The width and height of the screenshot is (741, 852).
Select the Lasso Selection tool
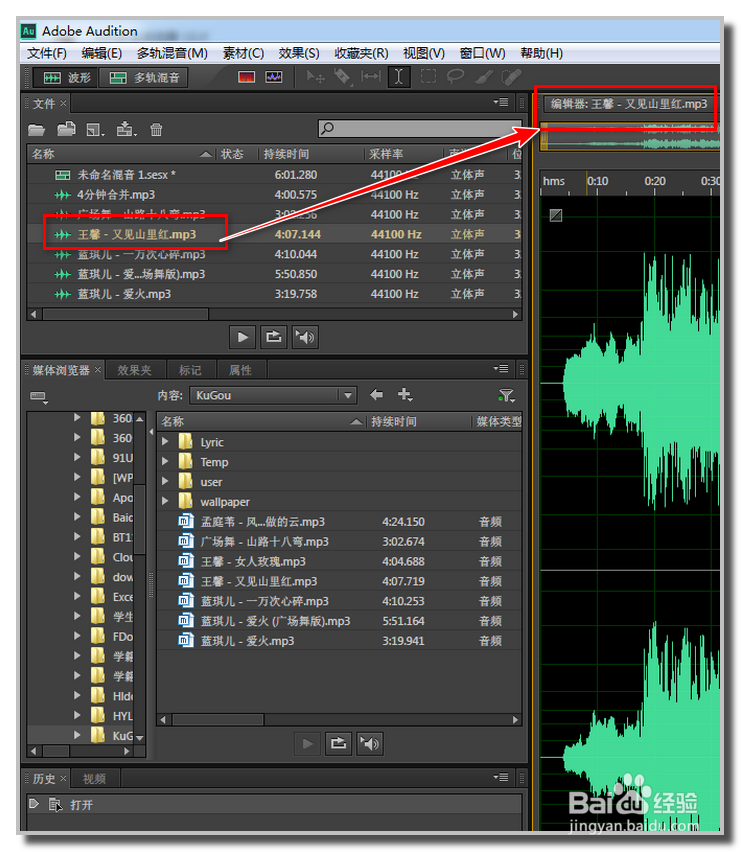pos(455,77)
